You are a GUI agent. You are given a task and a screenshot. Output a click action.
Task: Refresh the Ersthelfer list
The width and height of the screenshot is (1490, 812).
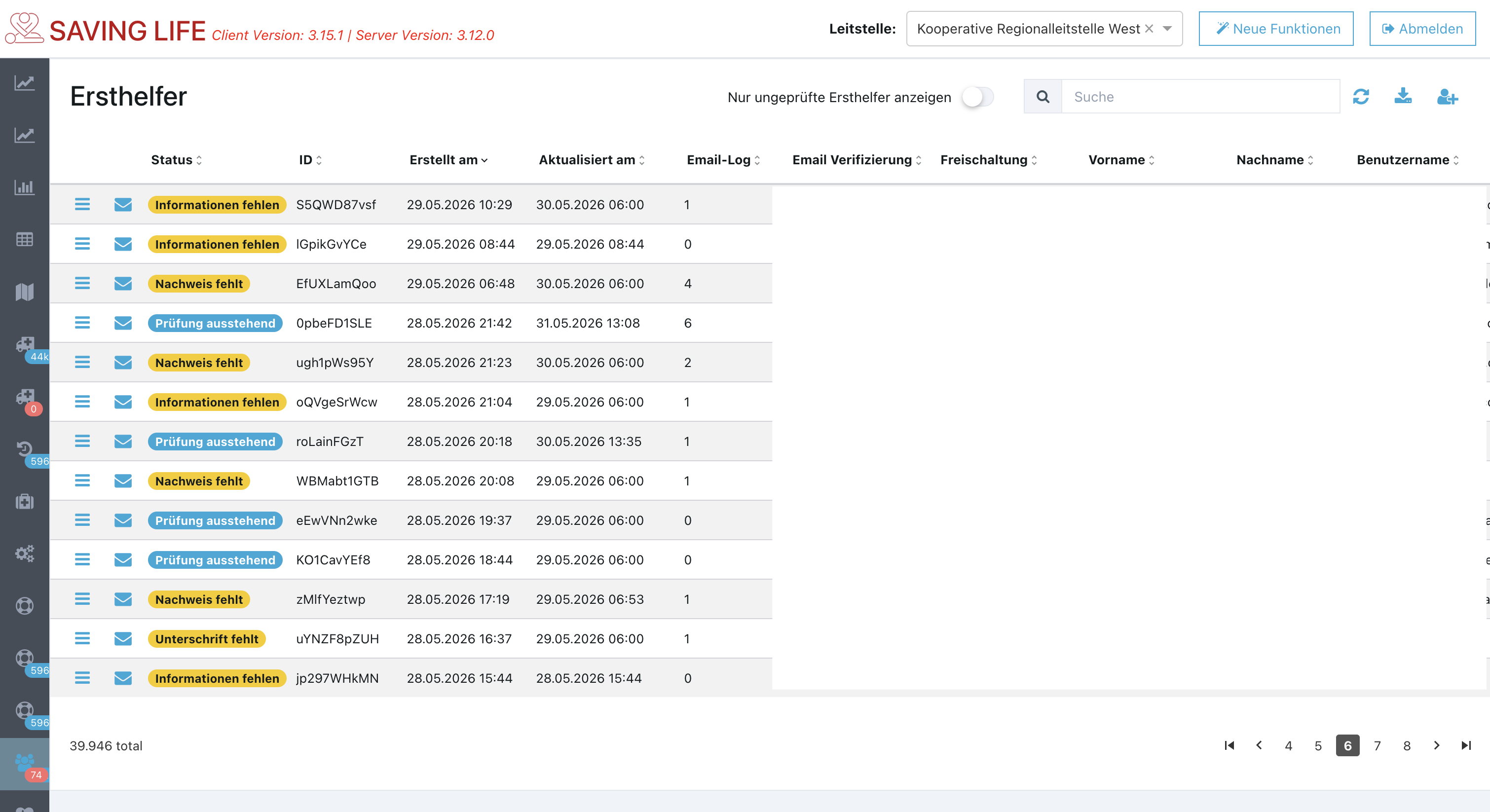[1361, 97]
